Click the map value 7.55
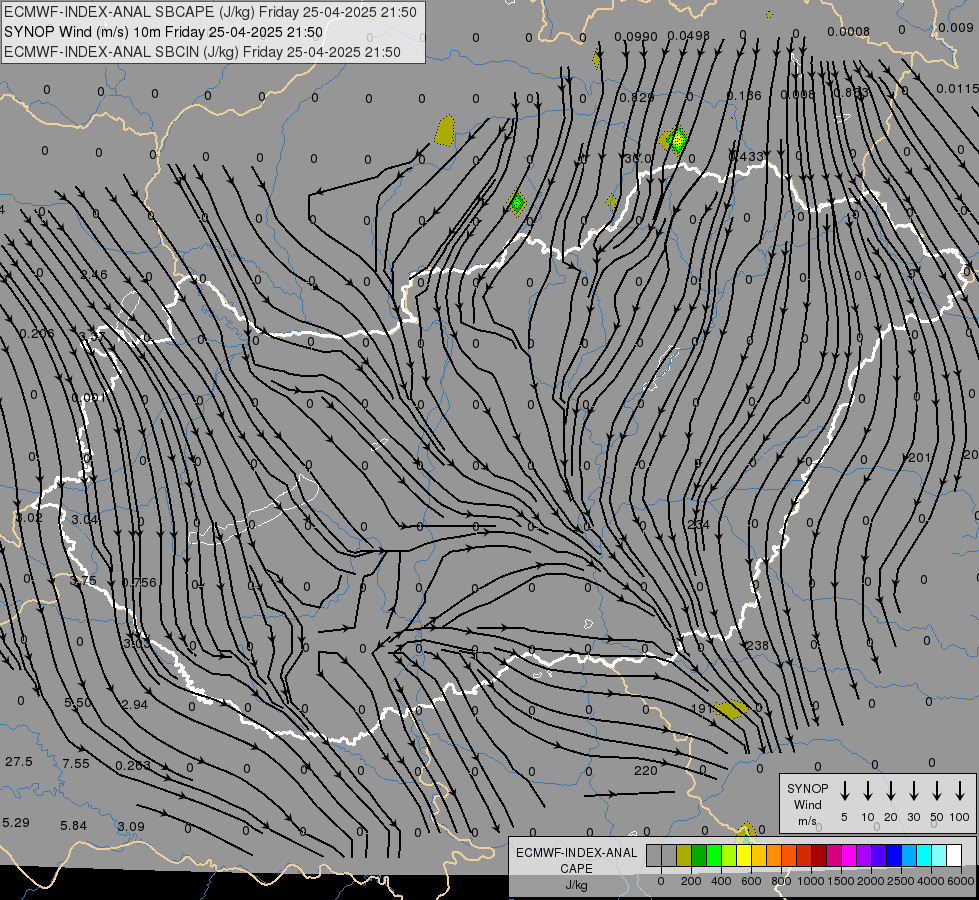Screen dimensions: 979x900 point(76,763)
